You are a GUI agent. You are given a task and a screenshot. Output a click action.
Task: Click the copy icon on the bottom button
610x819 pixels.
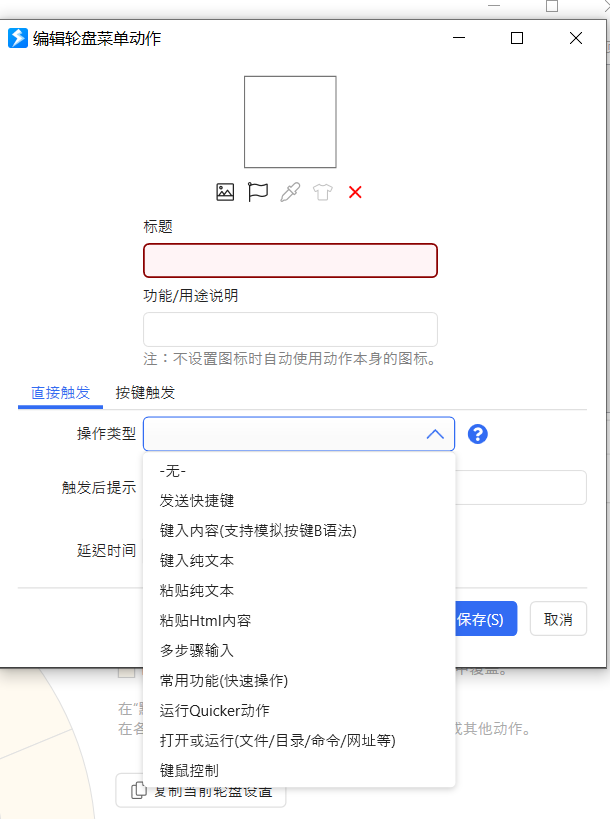(x=139, y=791)
